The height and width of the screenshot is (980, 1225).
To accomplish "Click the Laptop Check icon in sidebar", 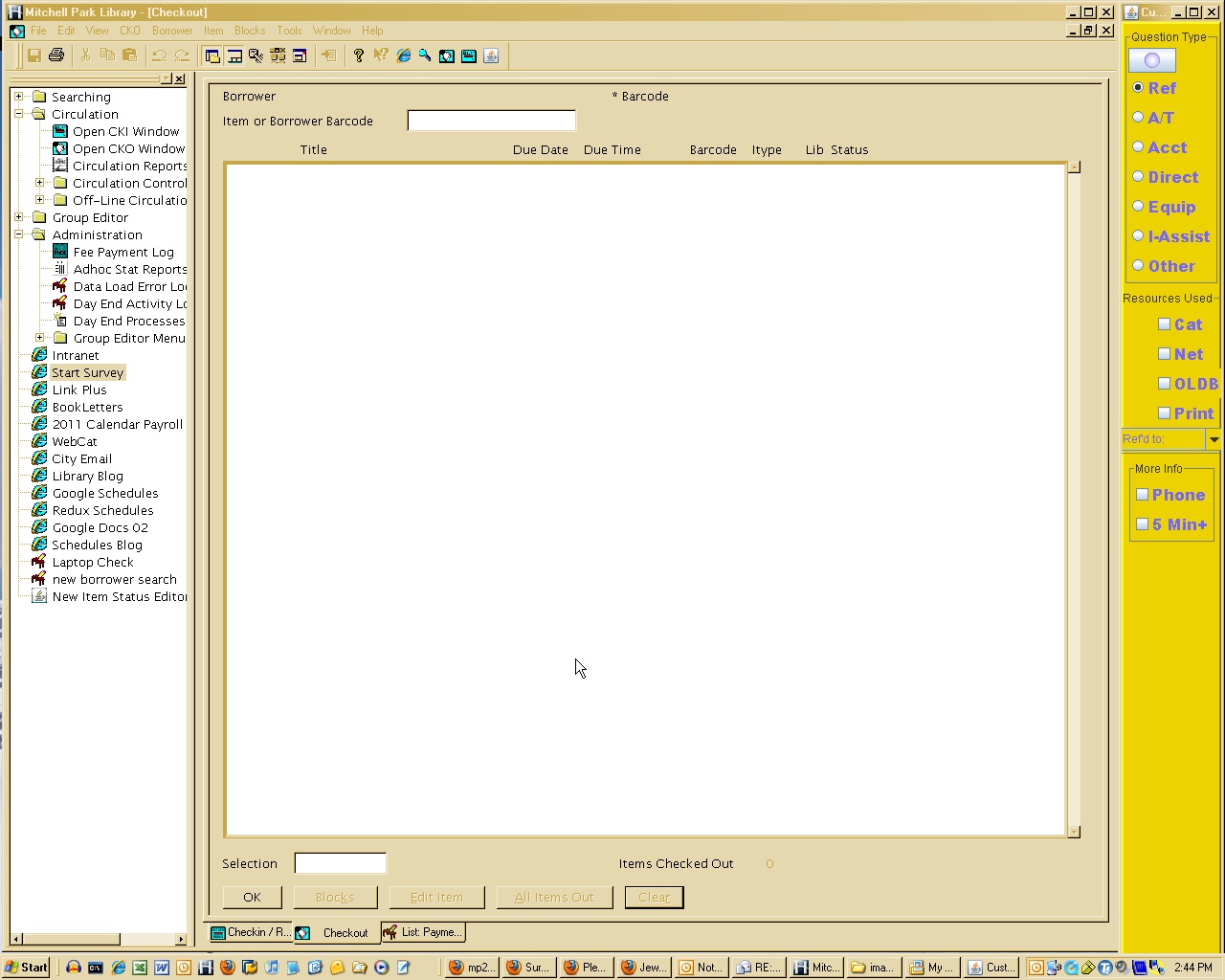I will (x=39, y=562).
